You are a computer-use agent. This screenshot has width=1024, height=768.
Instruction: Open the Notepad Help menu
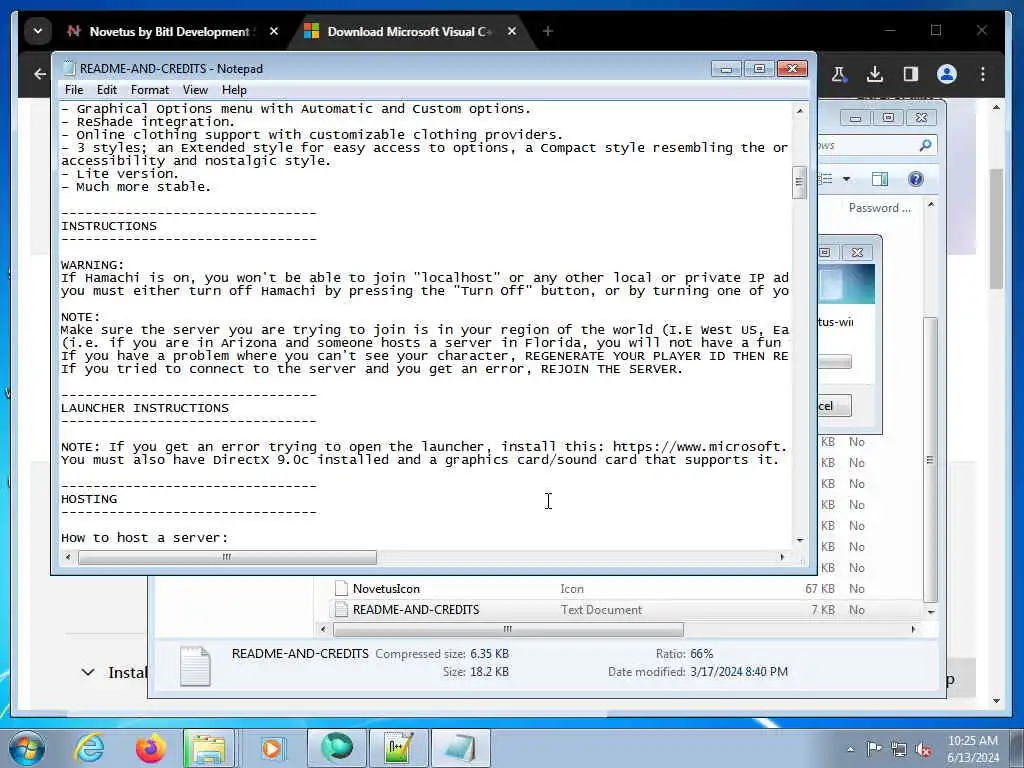[x=234, y=90]
